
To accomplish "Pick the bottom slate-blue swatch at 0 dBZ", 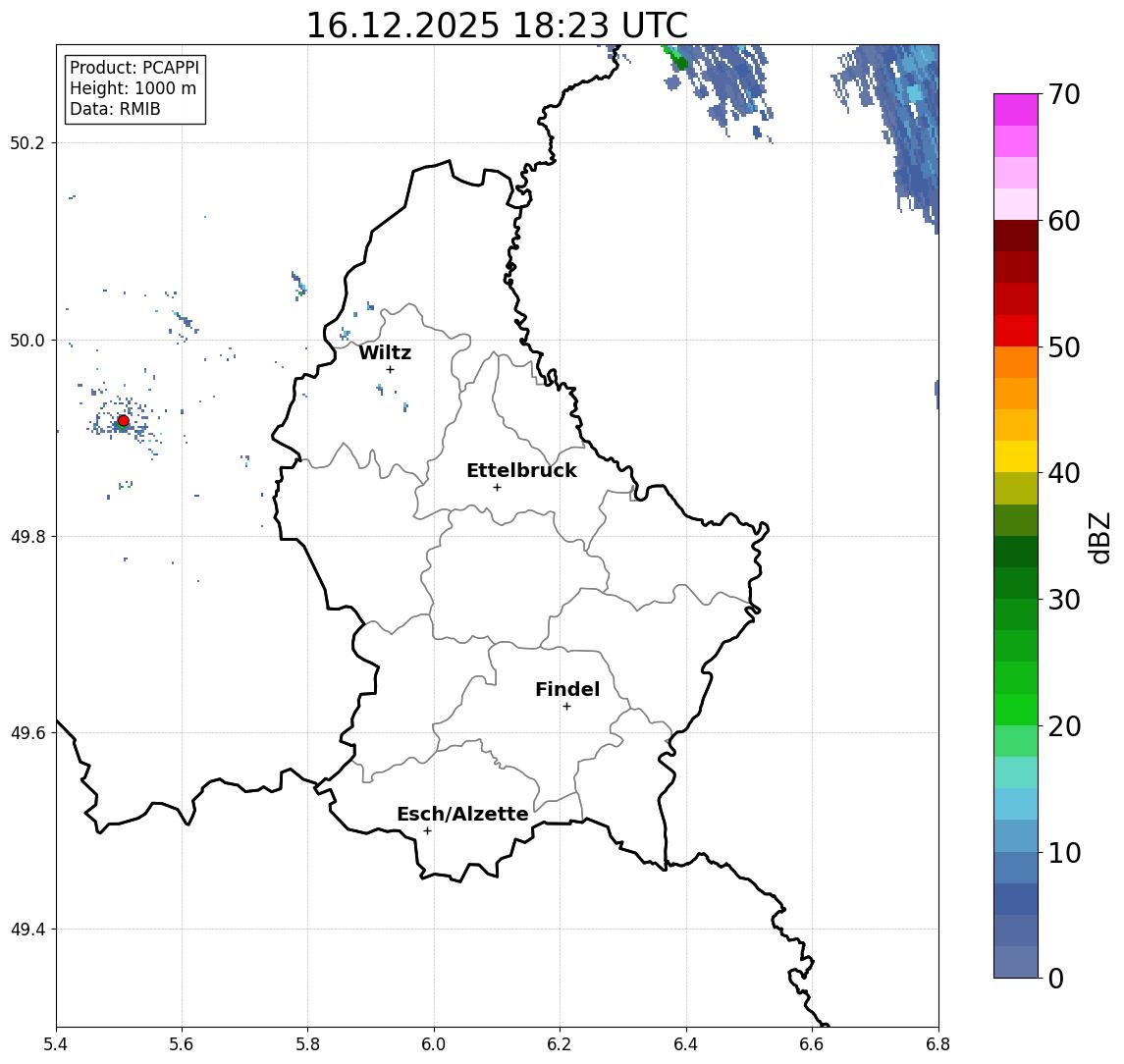I will point(1016,962).
